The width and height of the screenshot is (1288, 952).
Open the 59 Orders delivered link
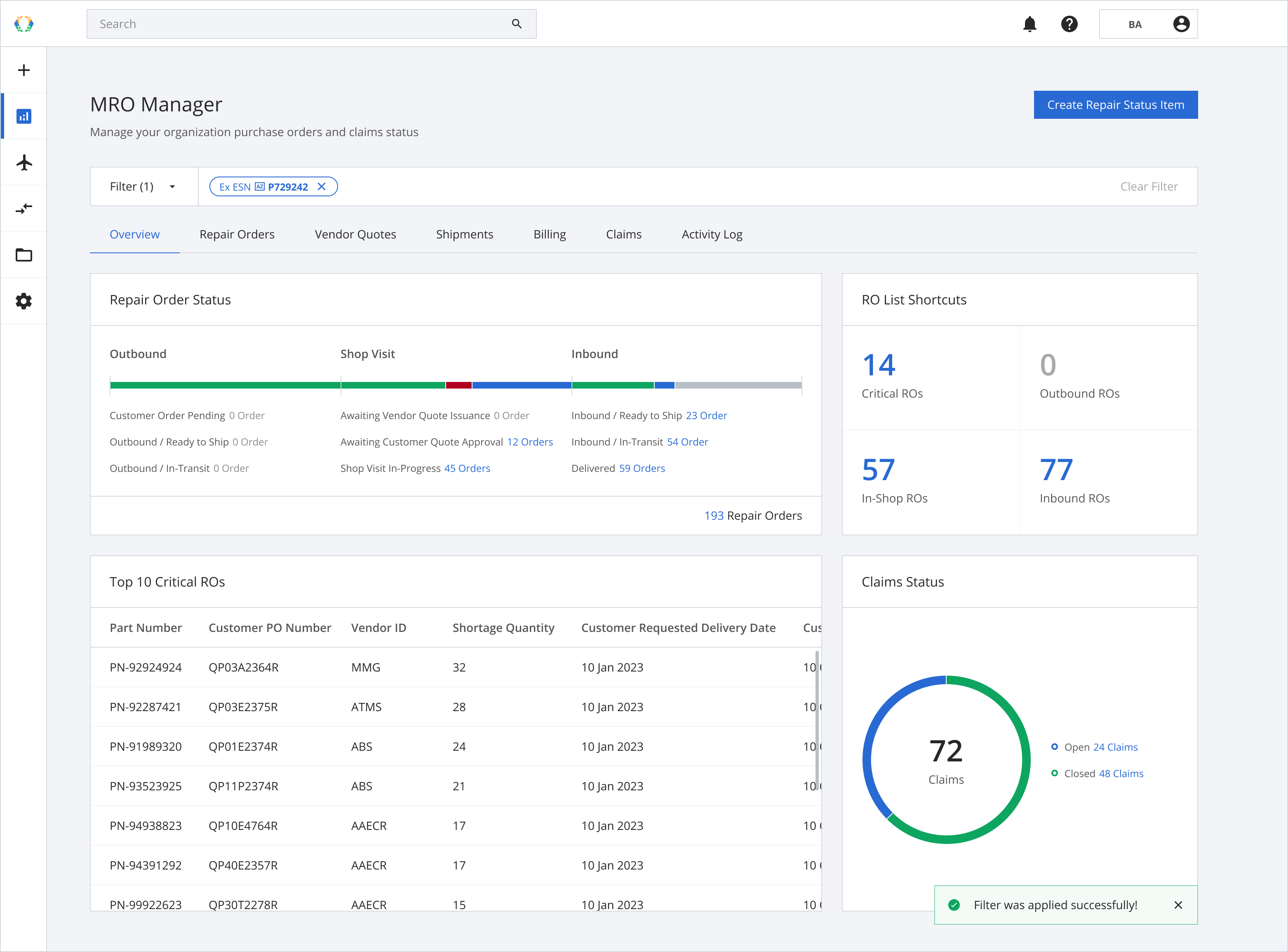pos(642,469)
